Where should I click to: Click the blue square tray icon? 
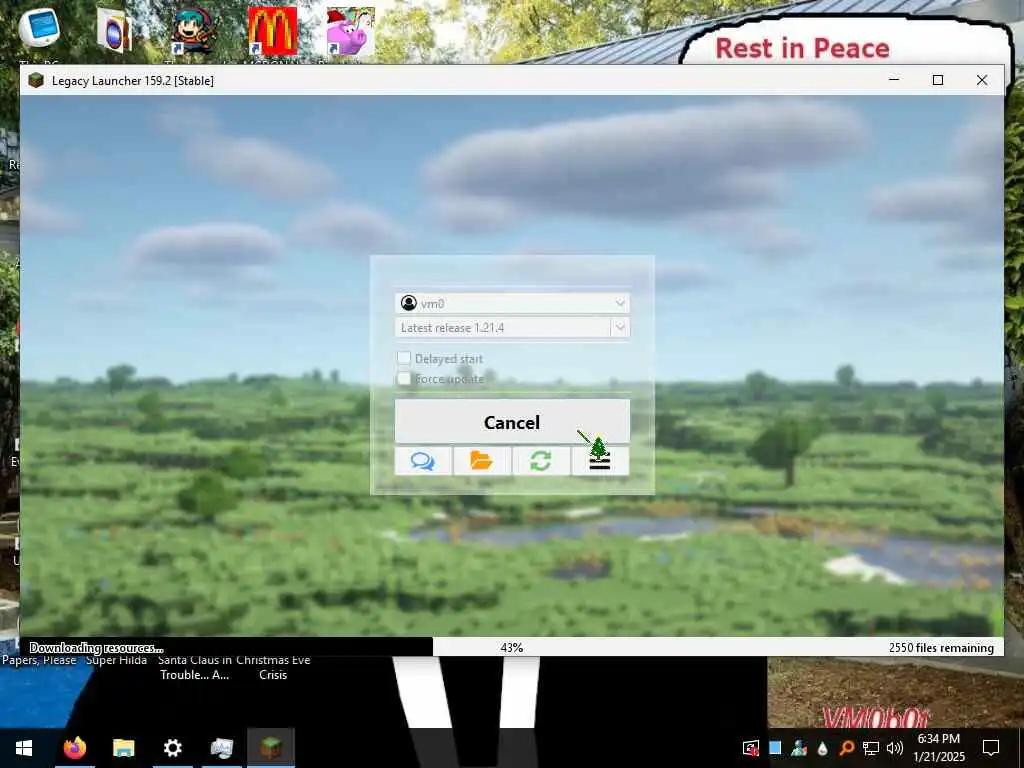(775, 748)
